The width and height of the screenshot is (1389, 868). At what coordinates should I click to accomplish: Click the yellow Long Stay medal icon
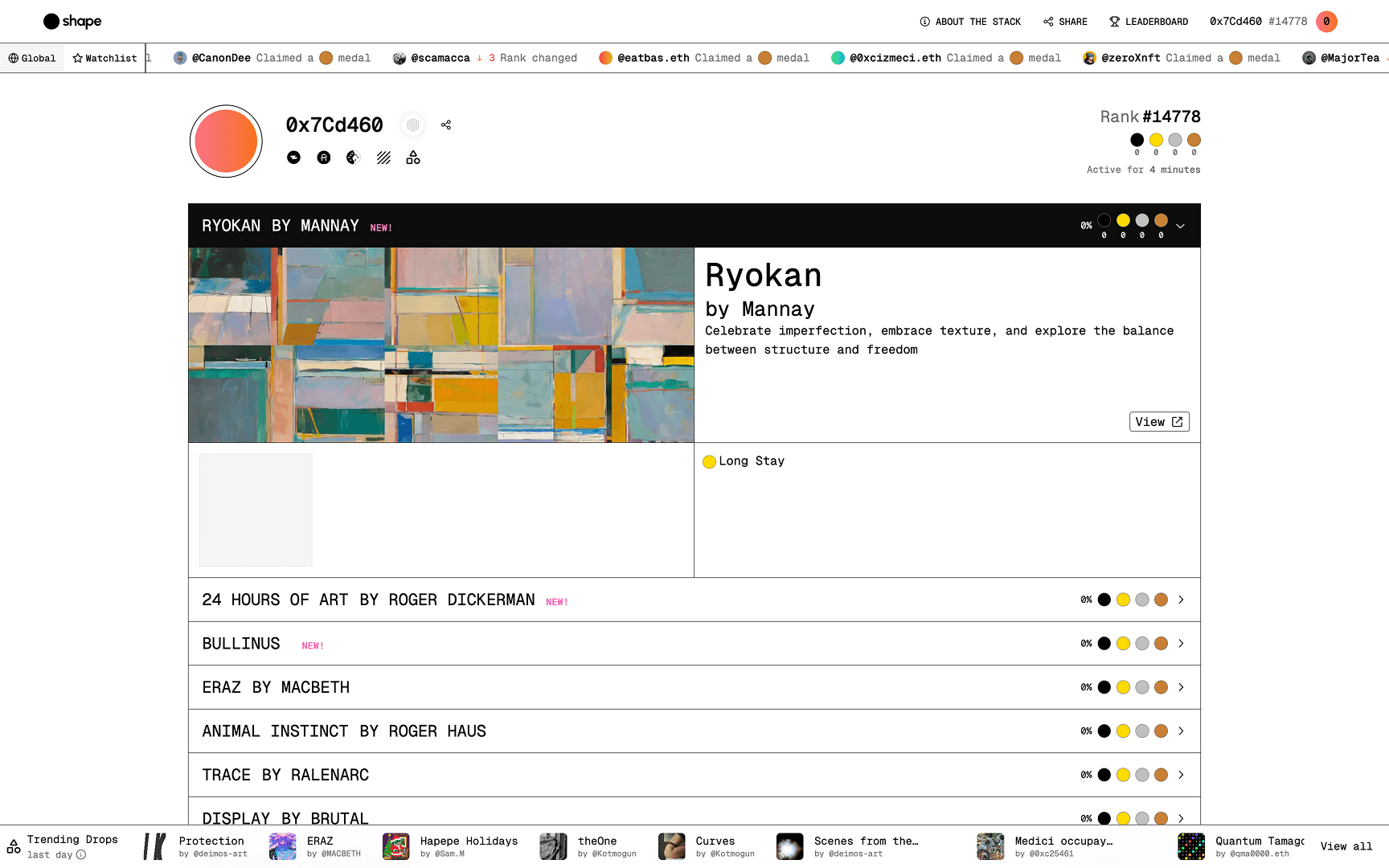[x=709, y=461]
